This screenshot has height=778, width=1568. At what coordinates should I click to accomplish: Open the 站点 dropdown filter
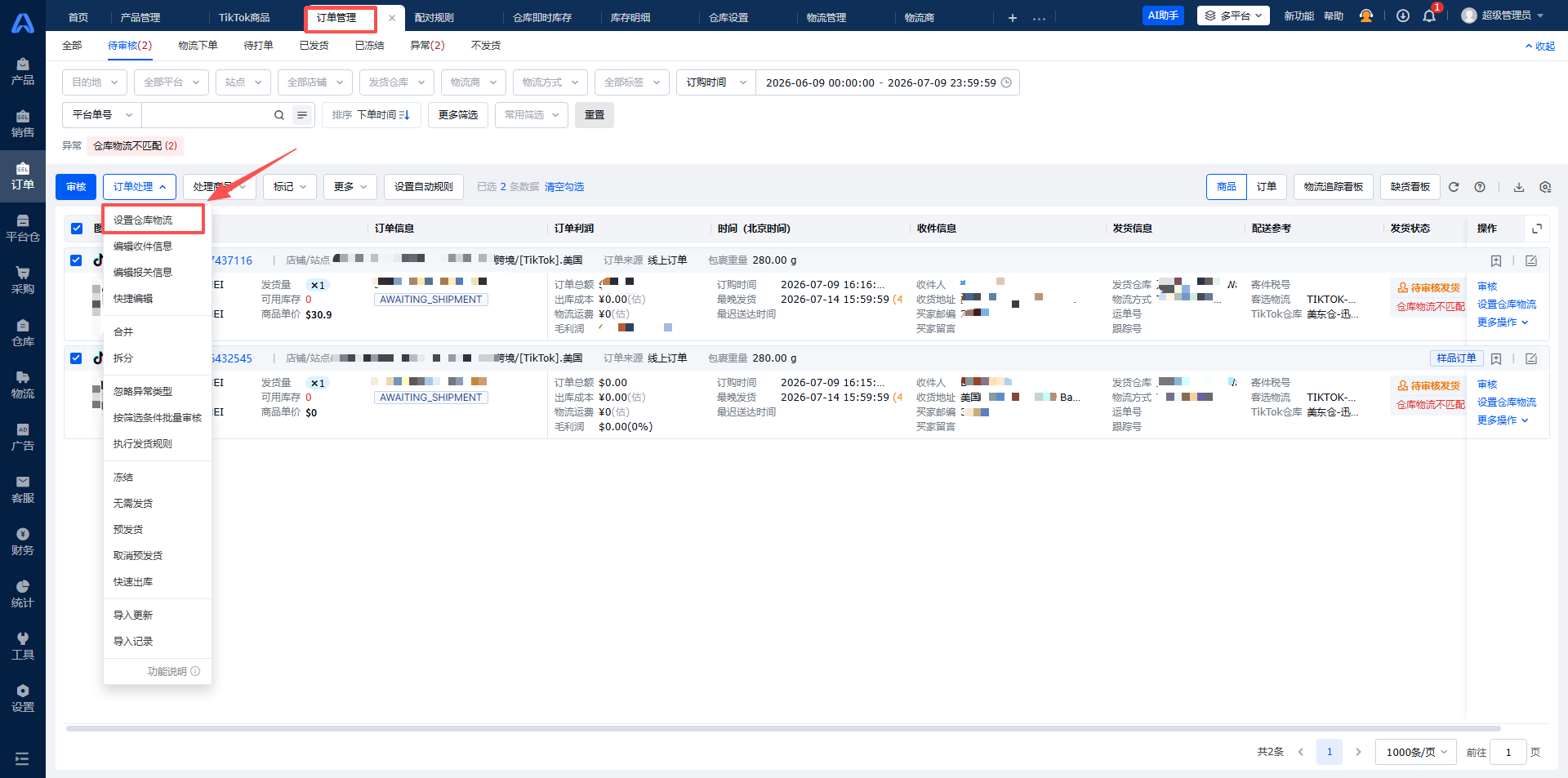(243, 82)
